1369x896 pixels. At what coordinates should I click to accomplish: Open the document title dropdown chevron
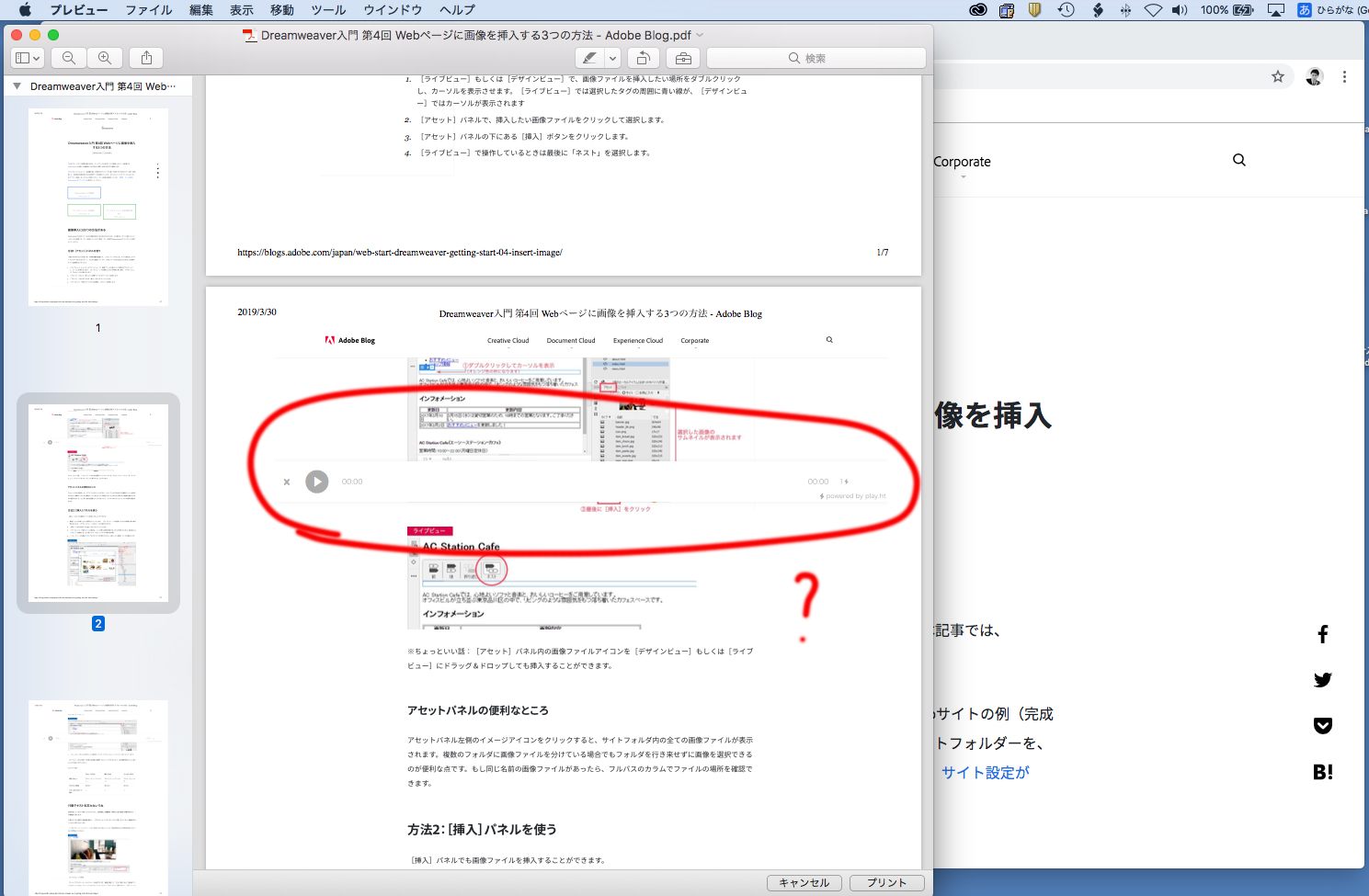pos(700,35)
